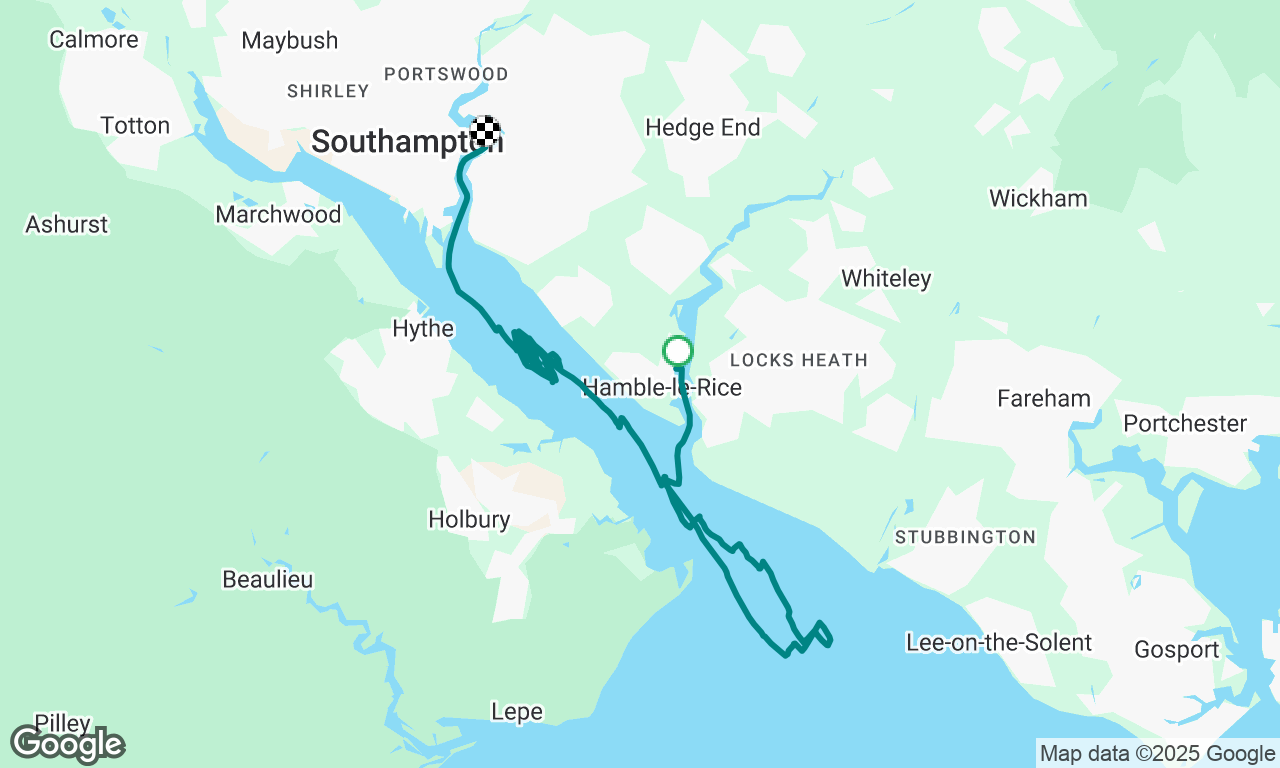Screen dimensions: 1280x768
Task: Select the Hedge End label
Action: pyautogui.click(x=703, y=127)
